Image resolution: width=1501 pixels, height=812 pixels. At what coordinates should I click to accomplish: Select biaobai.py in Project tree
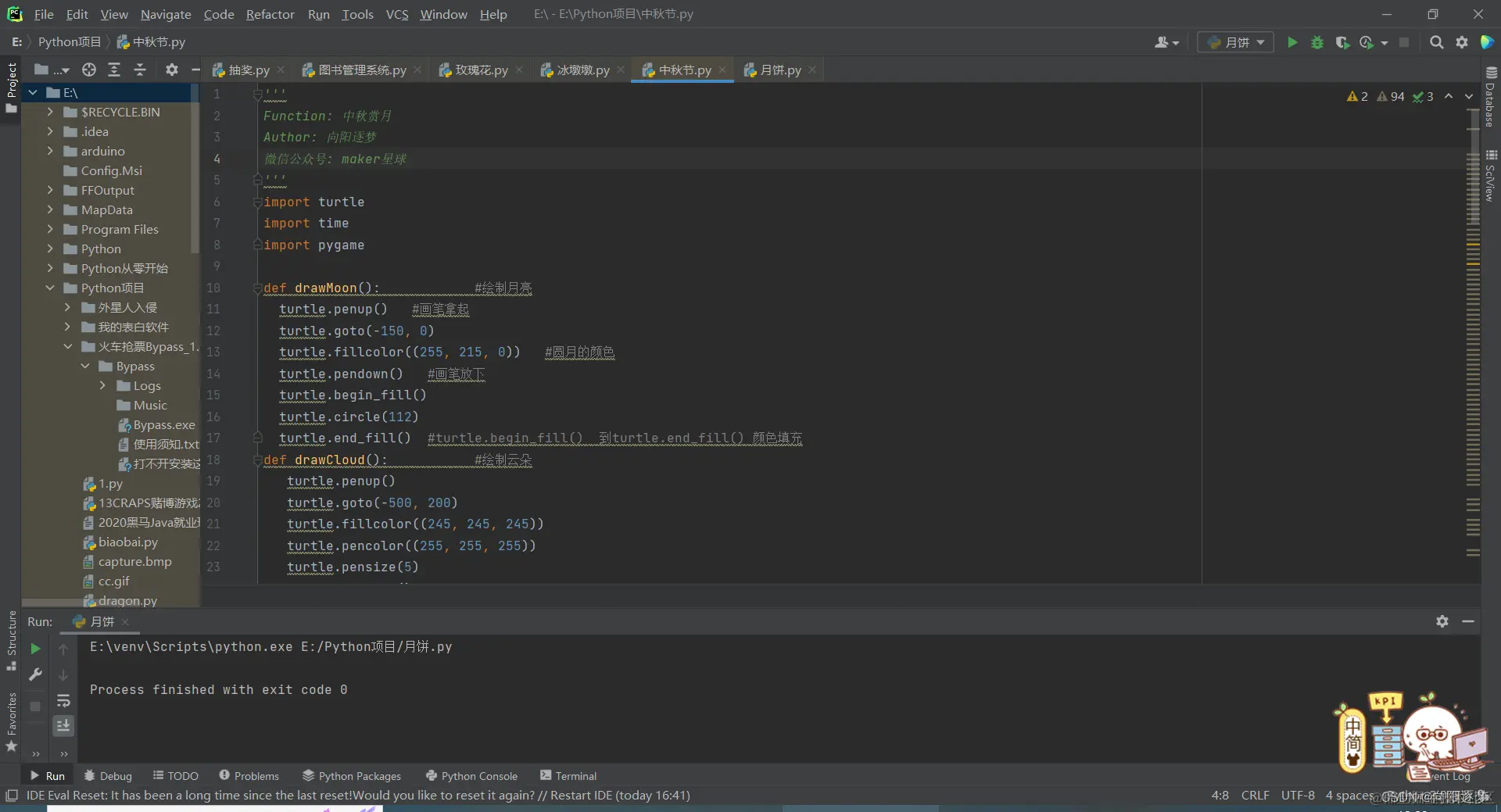tap(127, 542)
